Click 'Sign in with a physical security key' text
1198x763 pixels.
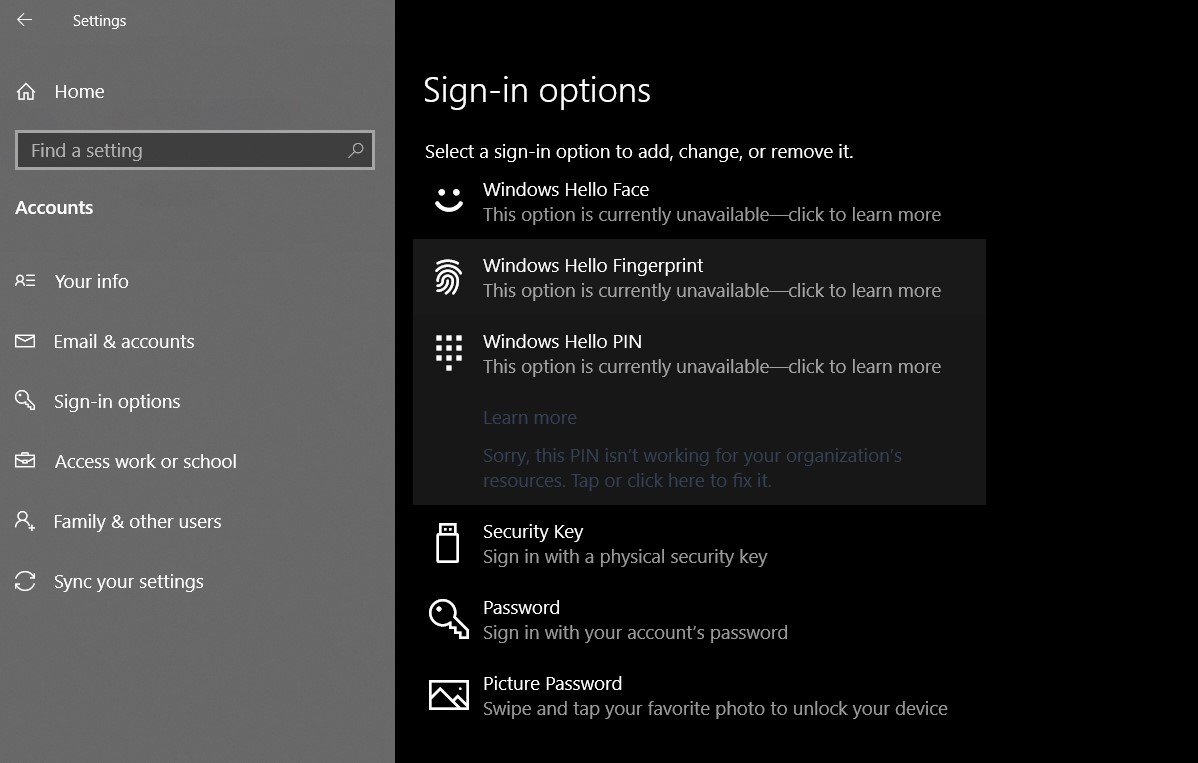click(625, 557)
